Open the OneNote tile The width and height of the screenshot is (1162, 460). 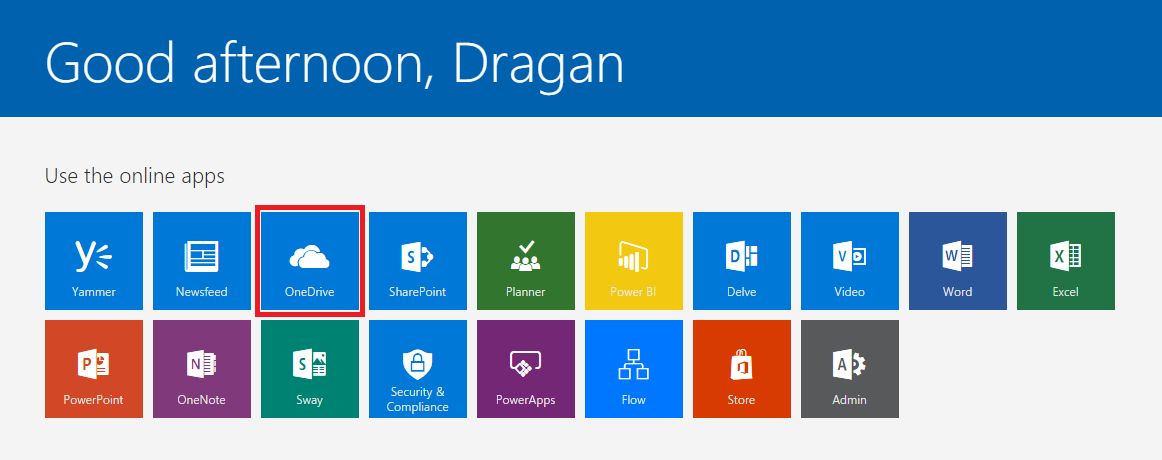tap(202, 369)
